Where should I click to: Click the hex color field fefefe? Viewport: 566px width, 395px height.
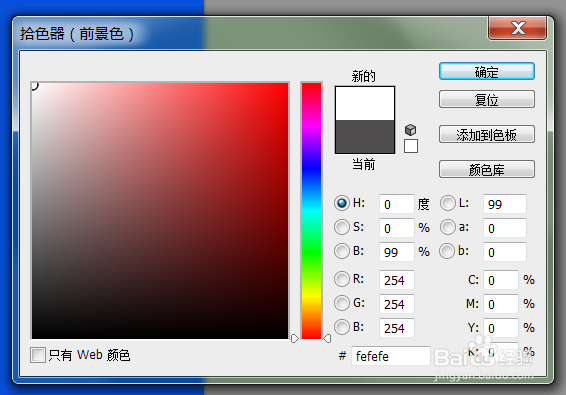(391, 356)
